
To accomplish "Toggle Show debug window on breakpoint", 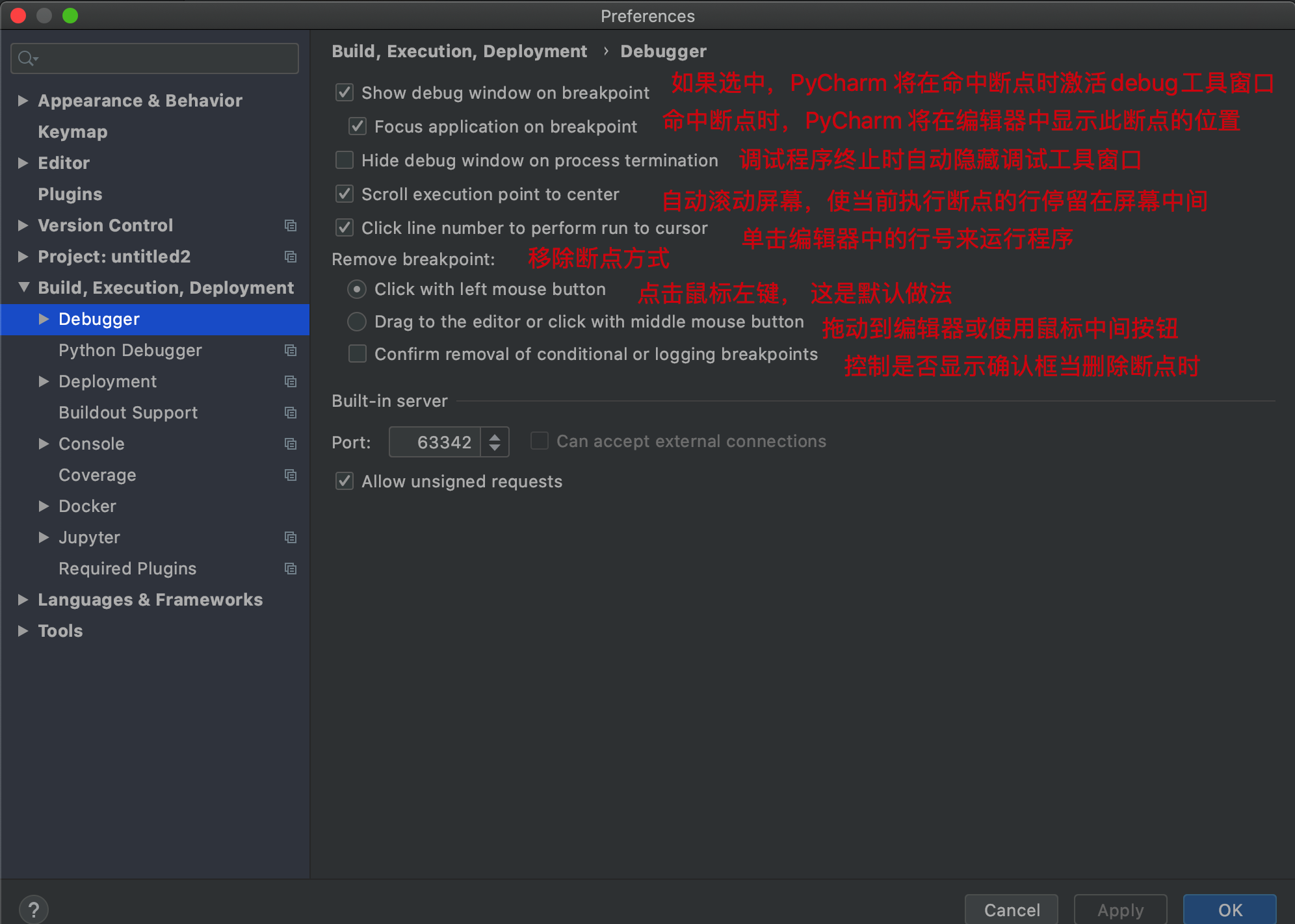I will 345,92.
